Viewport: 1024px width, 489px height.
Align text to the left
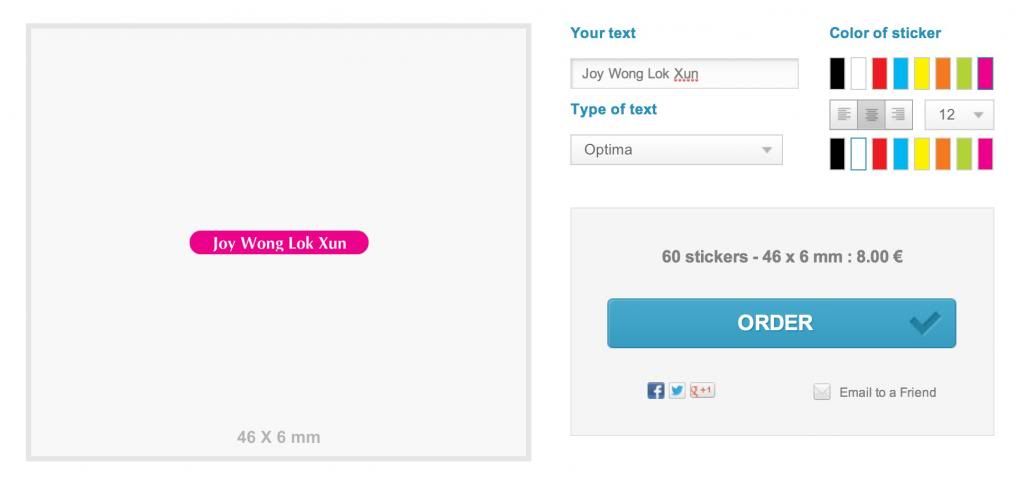pos(844,115)
